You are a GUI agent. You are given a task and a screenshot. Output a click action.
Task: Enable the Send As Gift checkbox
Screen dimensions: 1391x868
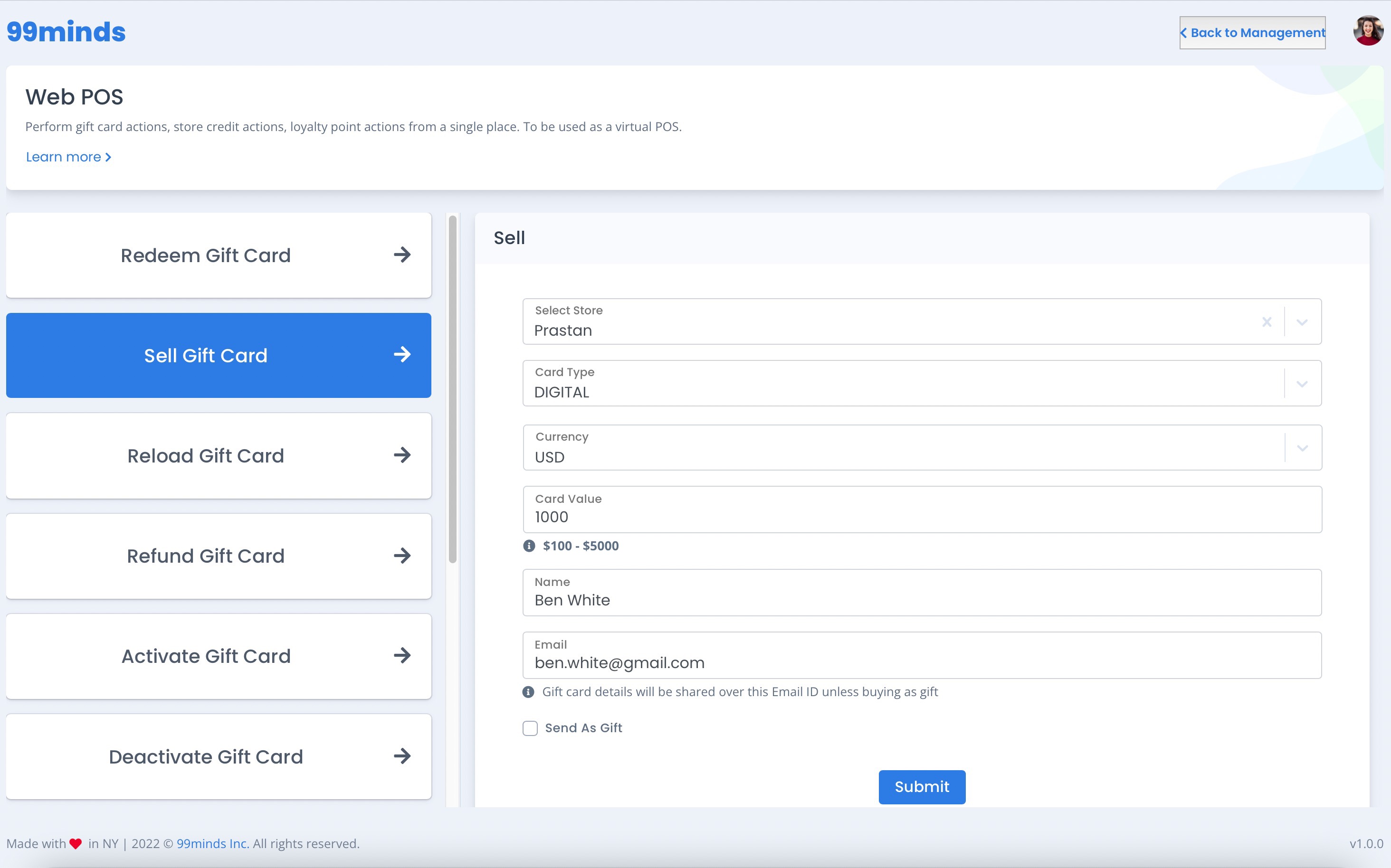click(x=530, y=728)
